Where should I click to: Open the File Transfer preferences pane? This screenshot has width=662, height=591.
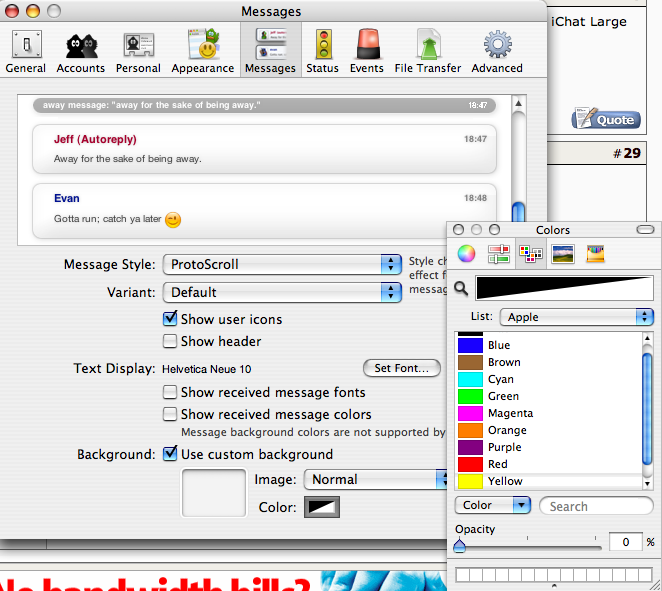coord(428,52)
